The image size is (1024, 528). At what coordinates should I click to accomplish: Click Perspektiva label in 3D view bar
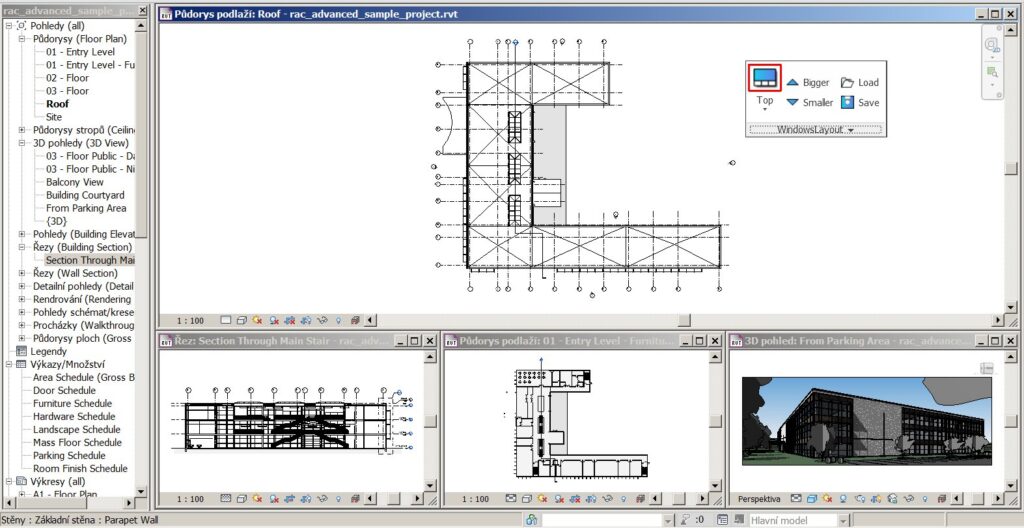[759, 499]
